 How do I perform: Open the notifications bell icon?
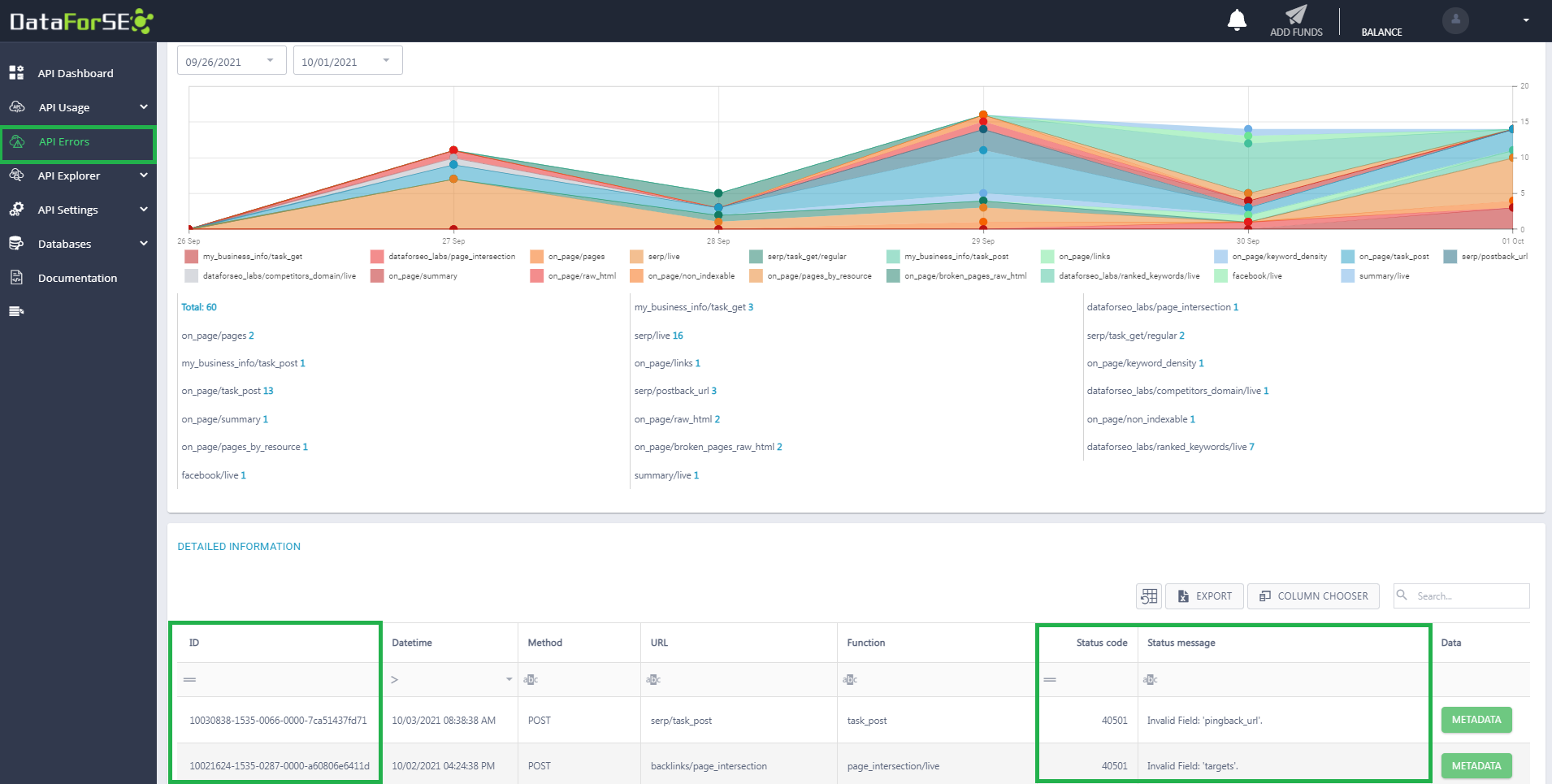click(x=1237, y=19)
